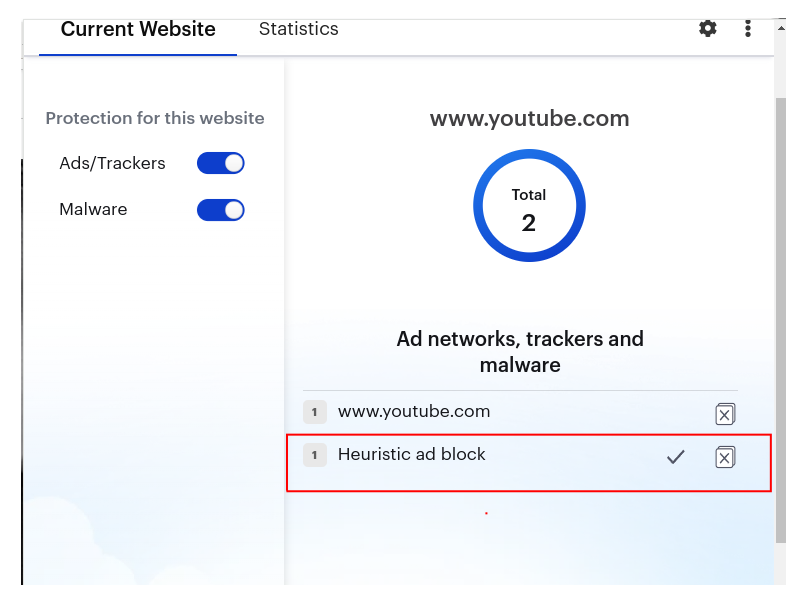
Task: Click the count badge beside www.youtube.com entry
Action: click(314, 412)
